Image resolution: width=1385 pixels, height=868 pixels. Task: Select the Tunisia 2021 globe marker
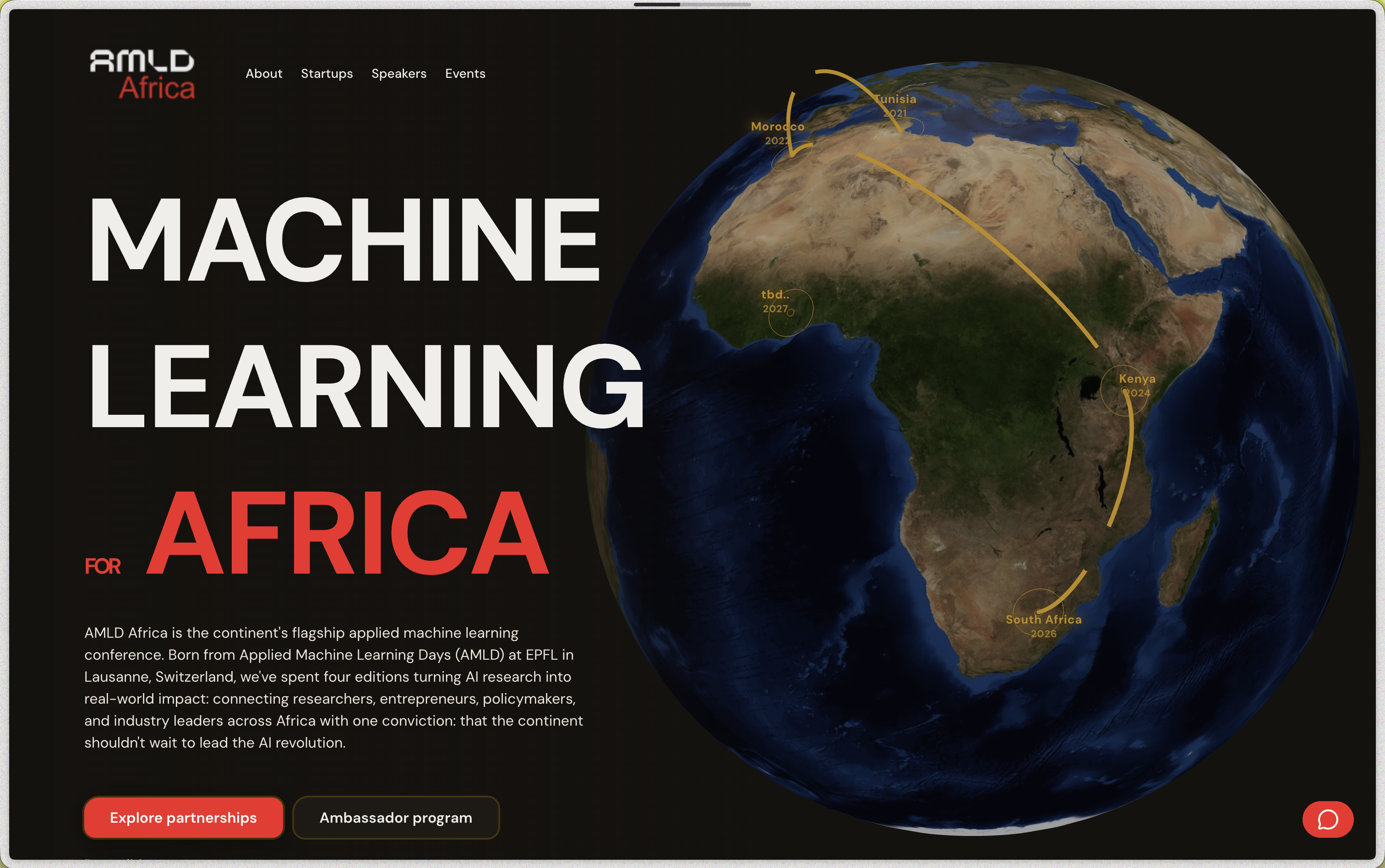[895, 106]
